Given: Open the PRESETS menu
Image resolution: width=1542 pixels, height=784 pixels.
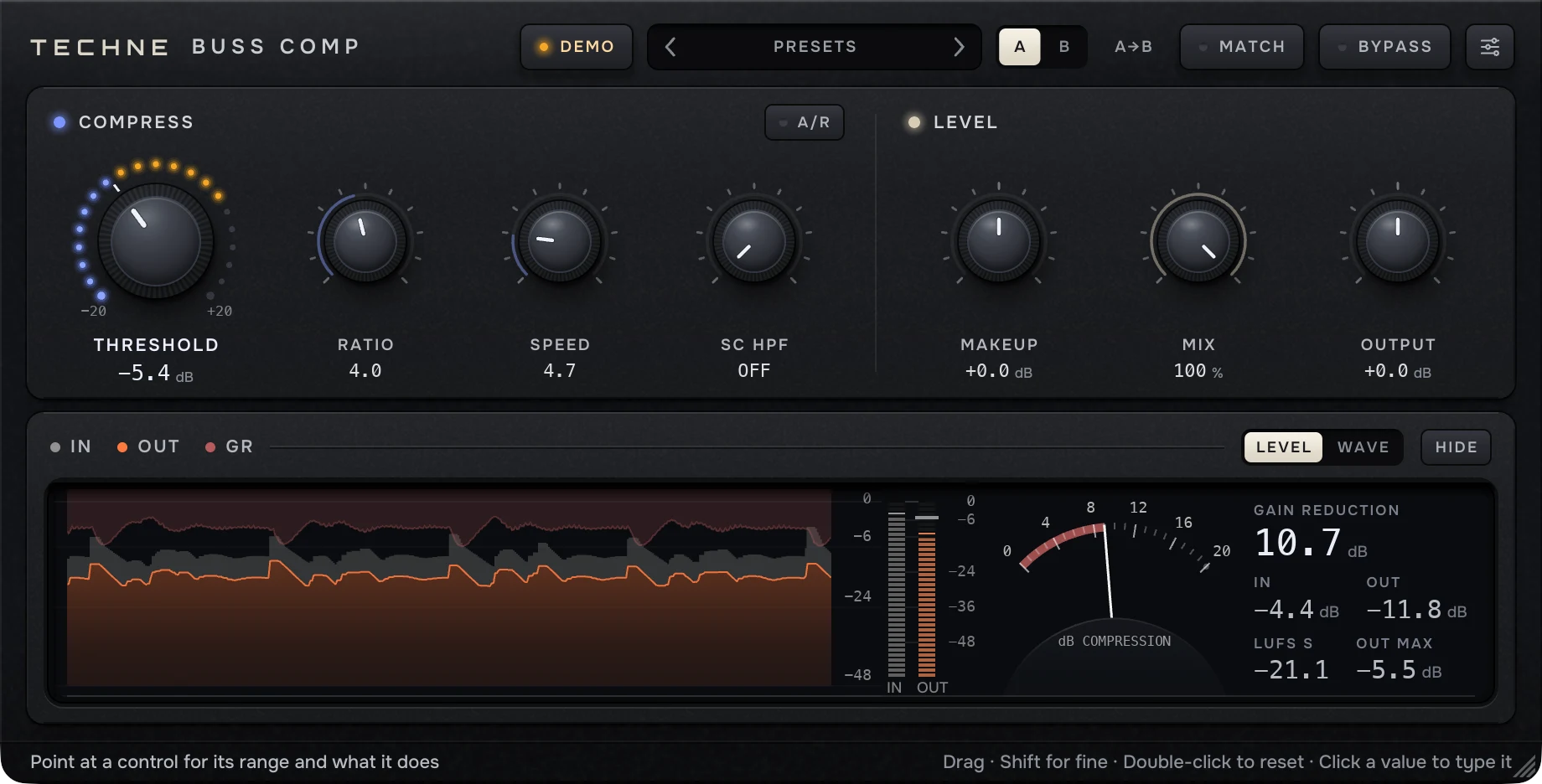Looking at the screenshot, I should point(815,47).
